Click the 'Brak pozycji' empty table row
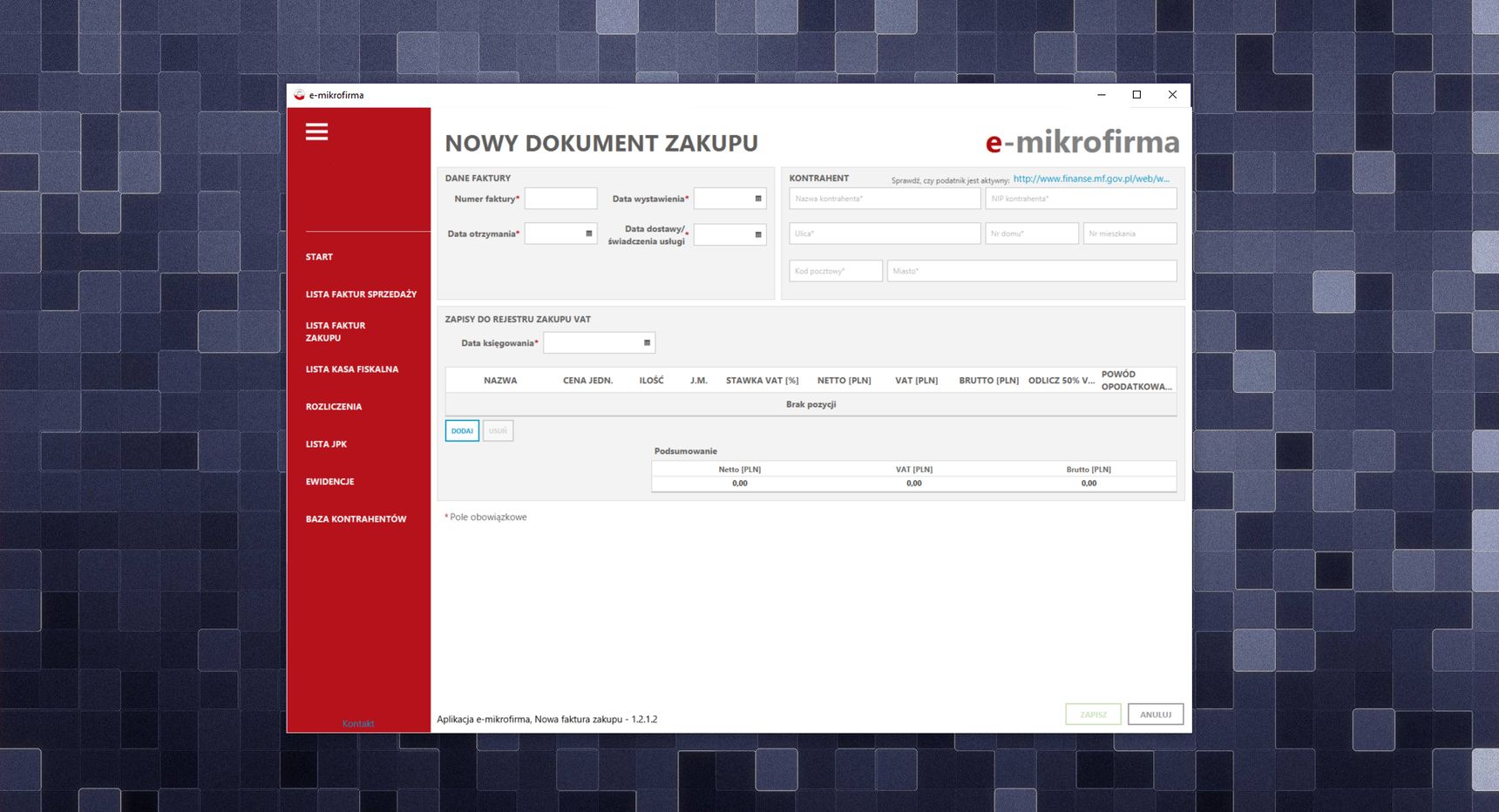Screen dimensions: 1499x812 (811, 404)
